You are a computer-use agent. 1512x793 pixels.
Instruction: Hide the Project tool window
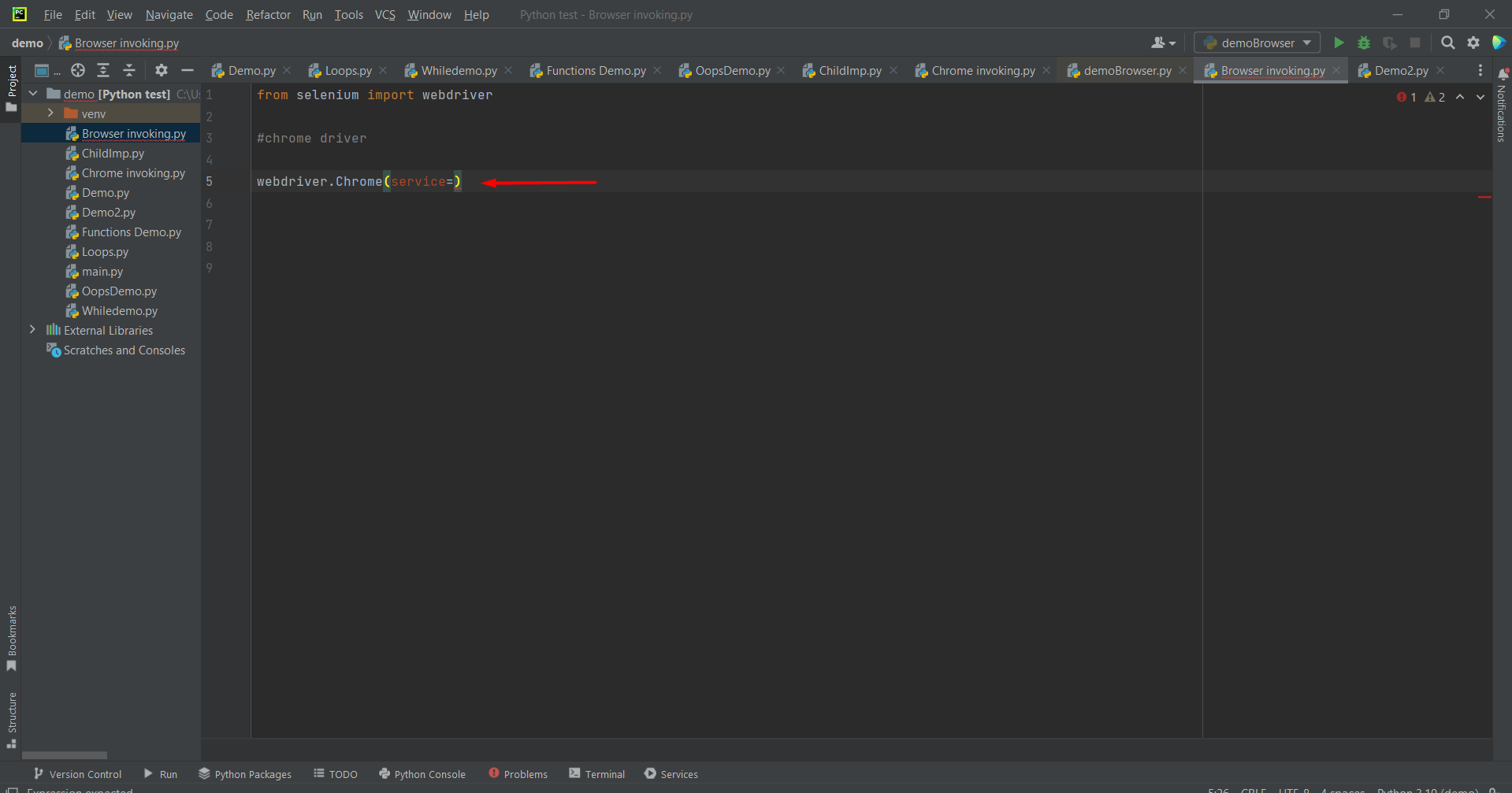[x=188, y=70]
